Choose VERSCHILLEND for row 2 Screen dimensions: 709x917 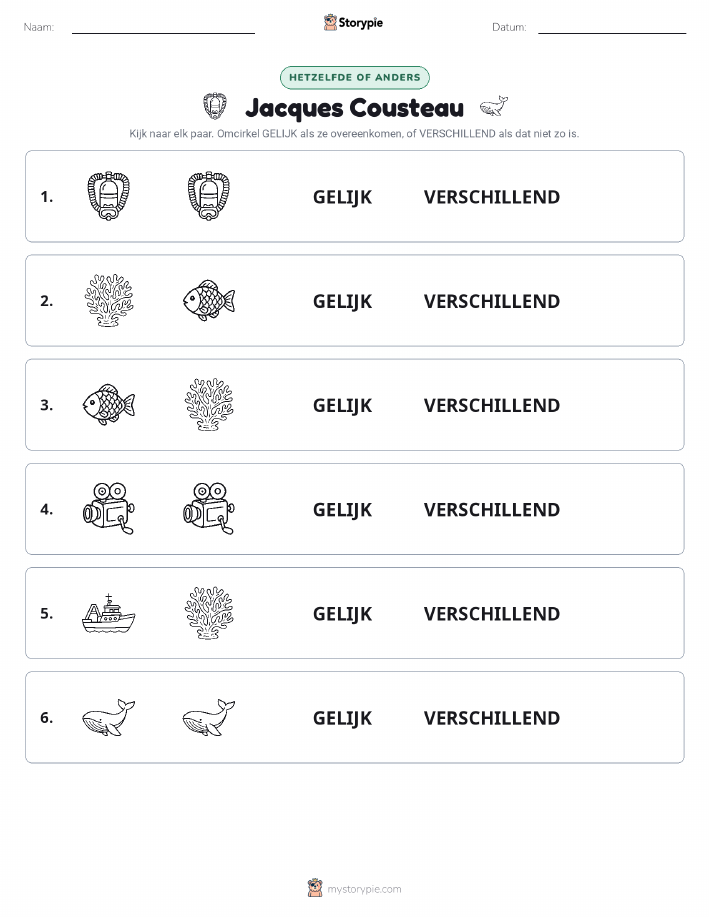click(x=492, y=301)
